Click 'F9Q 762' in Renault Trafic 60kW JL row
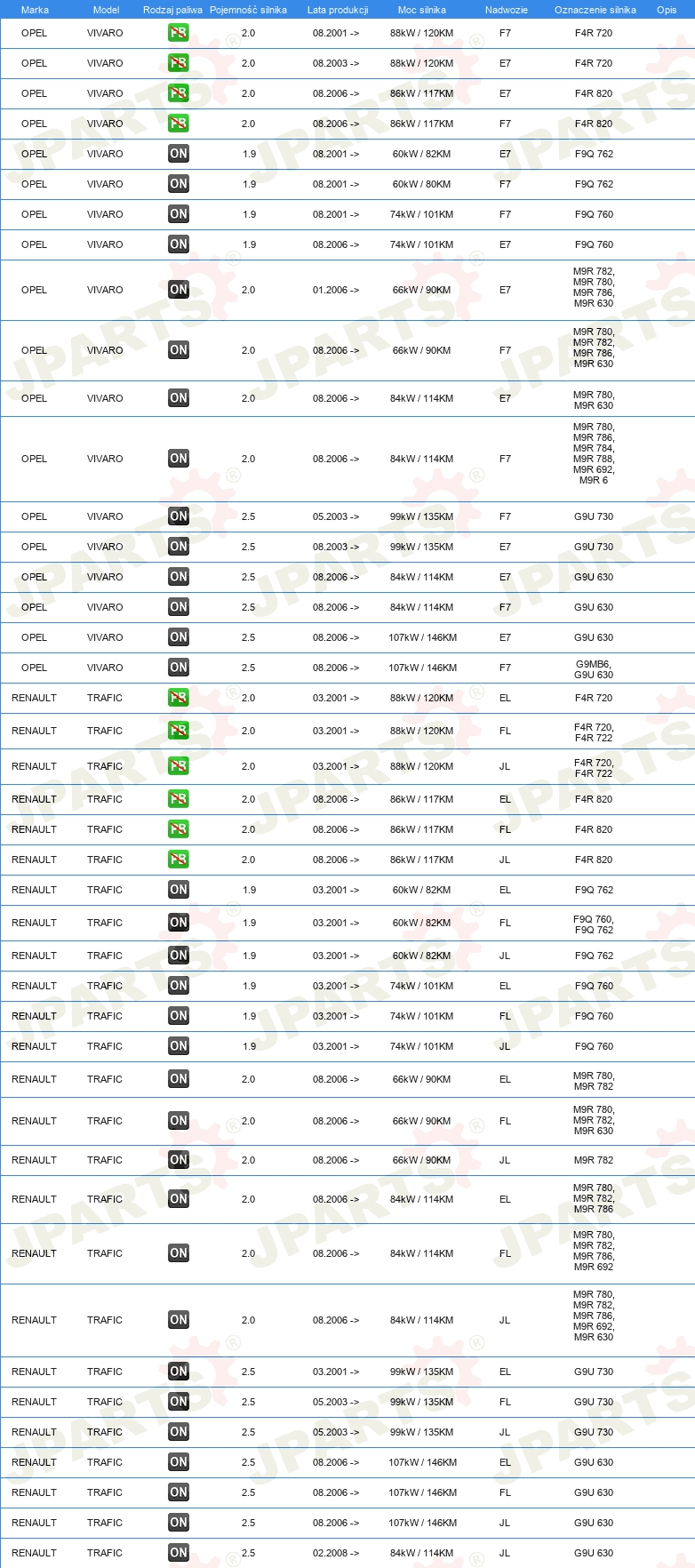Screen dimensions: 695x1568 coord(594,956)
